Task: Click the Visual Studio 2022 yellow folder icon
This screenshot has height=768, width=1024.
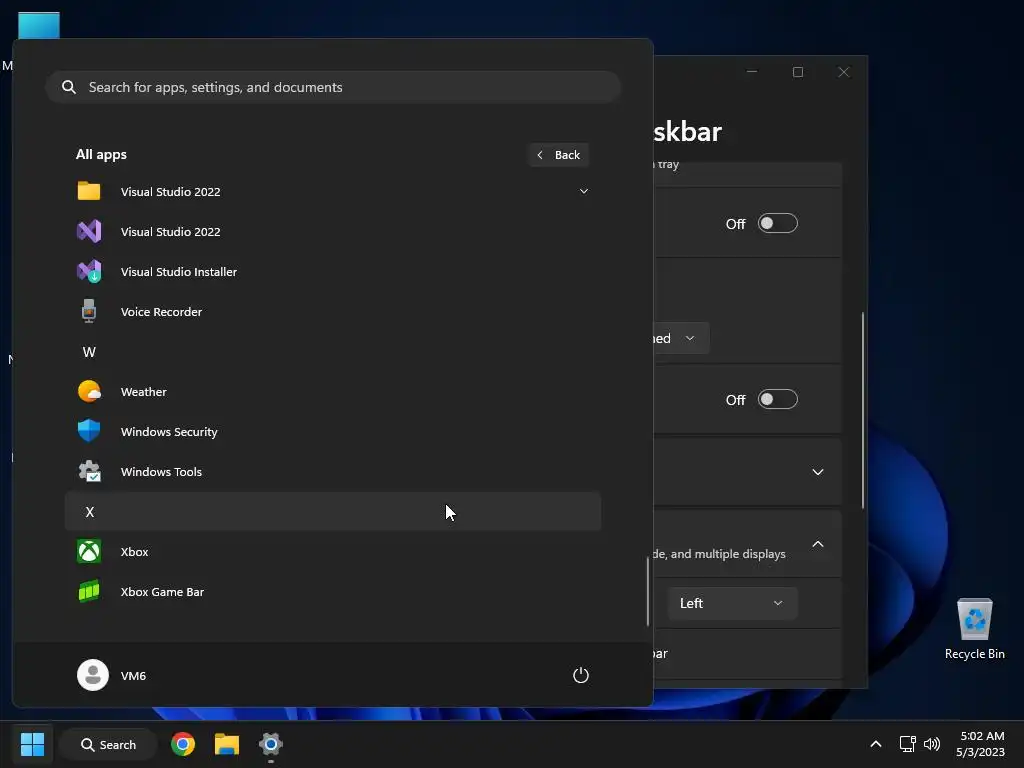Action: coord(89,191)
